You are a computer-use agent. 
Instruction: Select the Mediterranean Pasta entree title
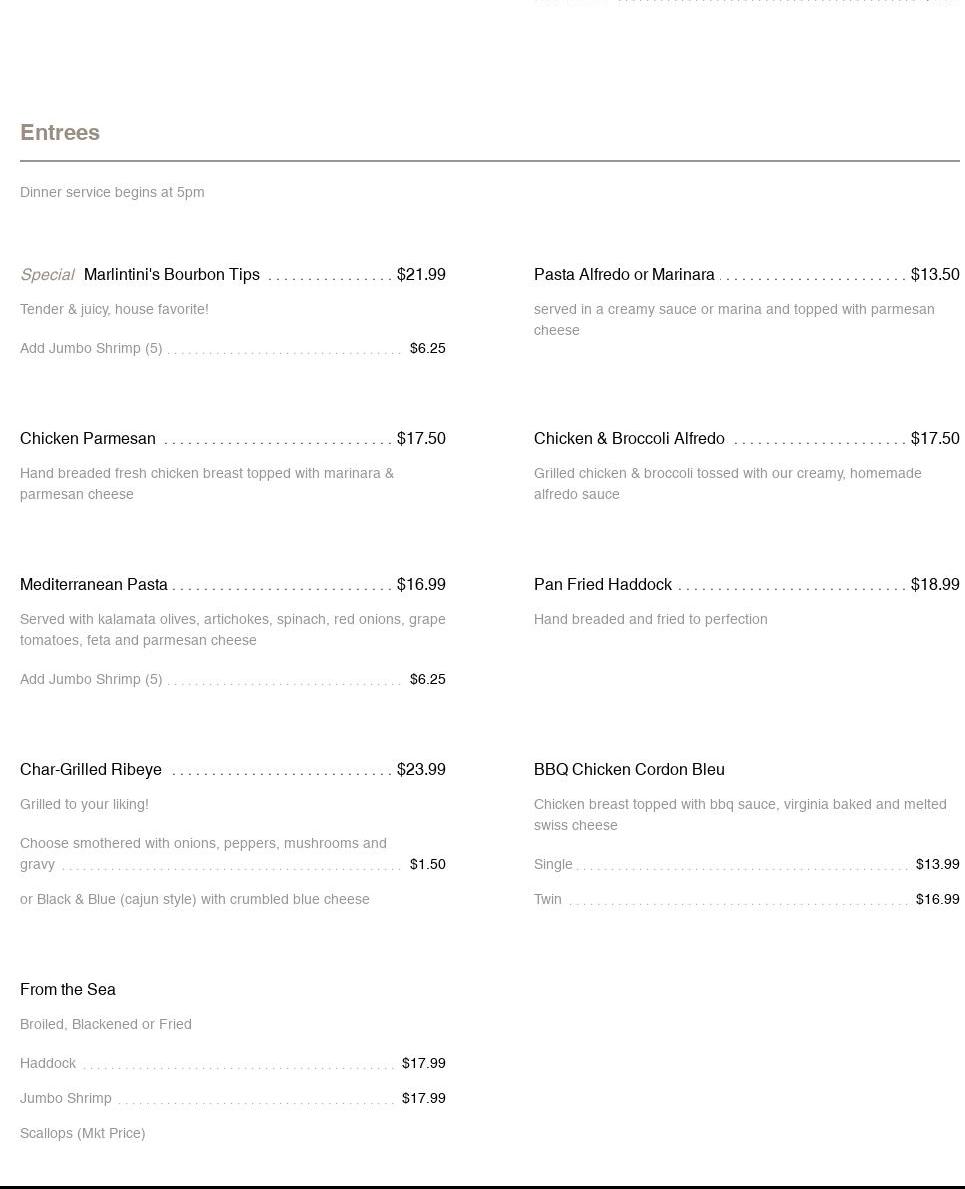pyautogui.click(x=94, y=585)
